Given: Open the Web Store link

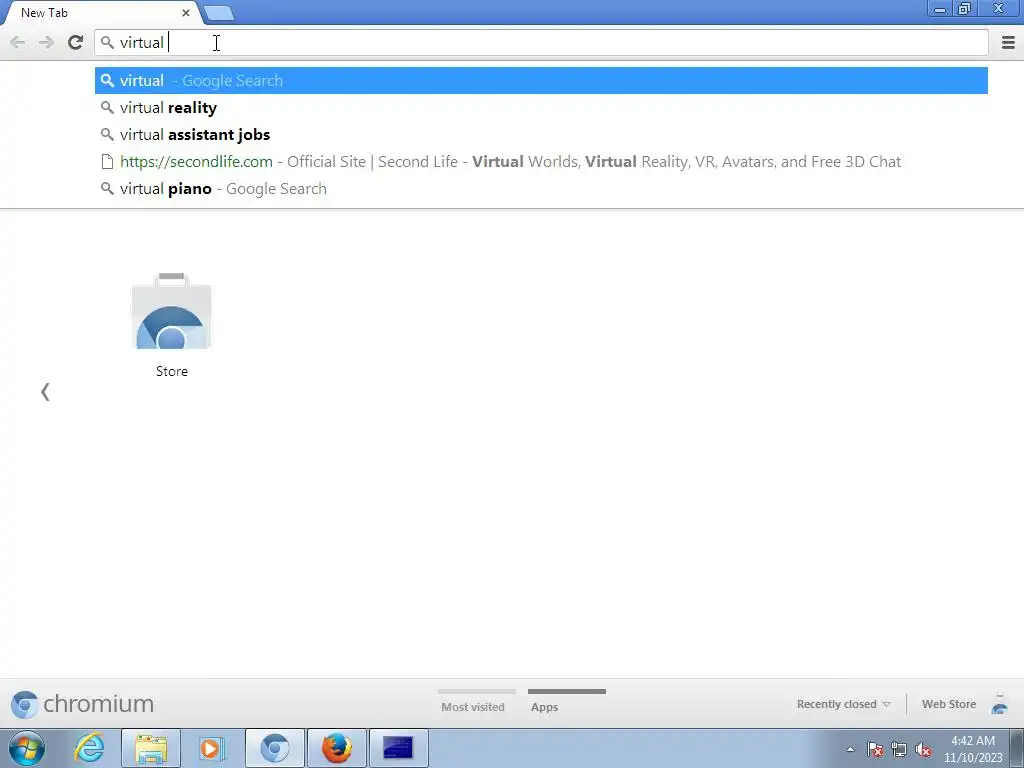Looking at the screenshot, I should (x=948, y=704).
